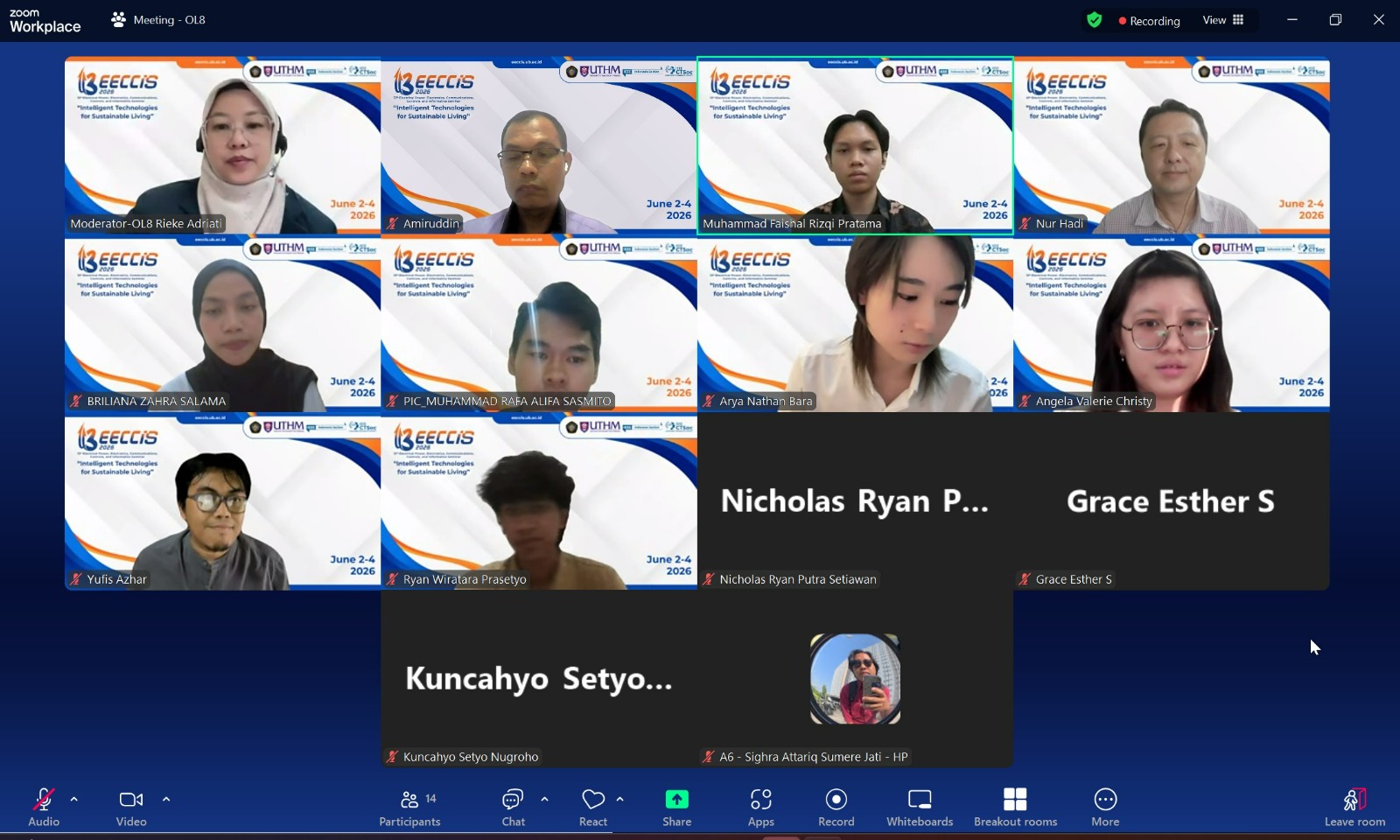This screenshot has height=840, width=1400.
Task: Click the Recording indicator
Action: pyautogui.click(x=1149, y=21)
